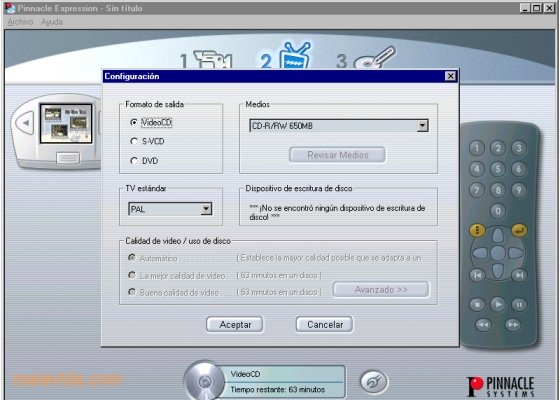This screenshot has height=400, width=560.
Task: Click the remote's up arrow
Action: [498, 235]
